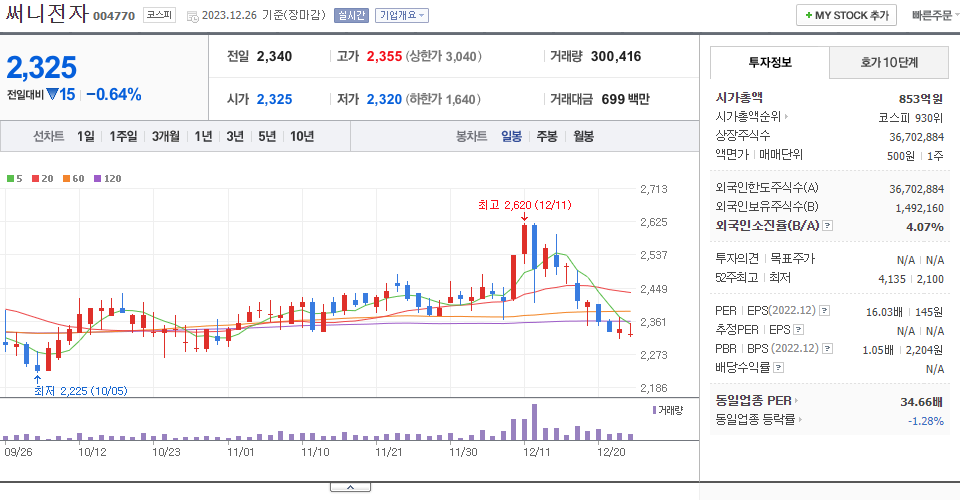Select the 10년 line chart period

click(302, 136)
